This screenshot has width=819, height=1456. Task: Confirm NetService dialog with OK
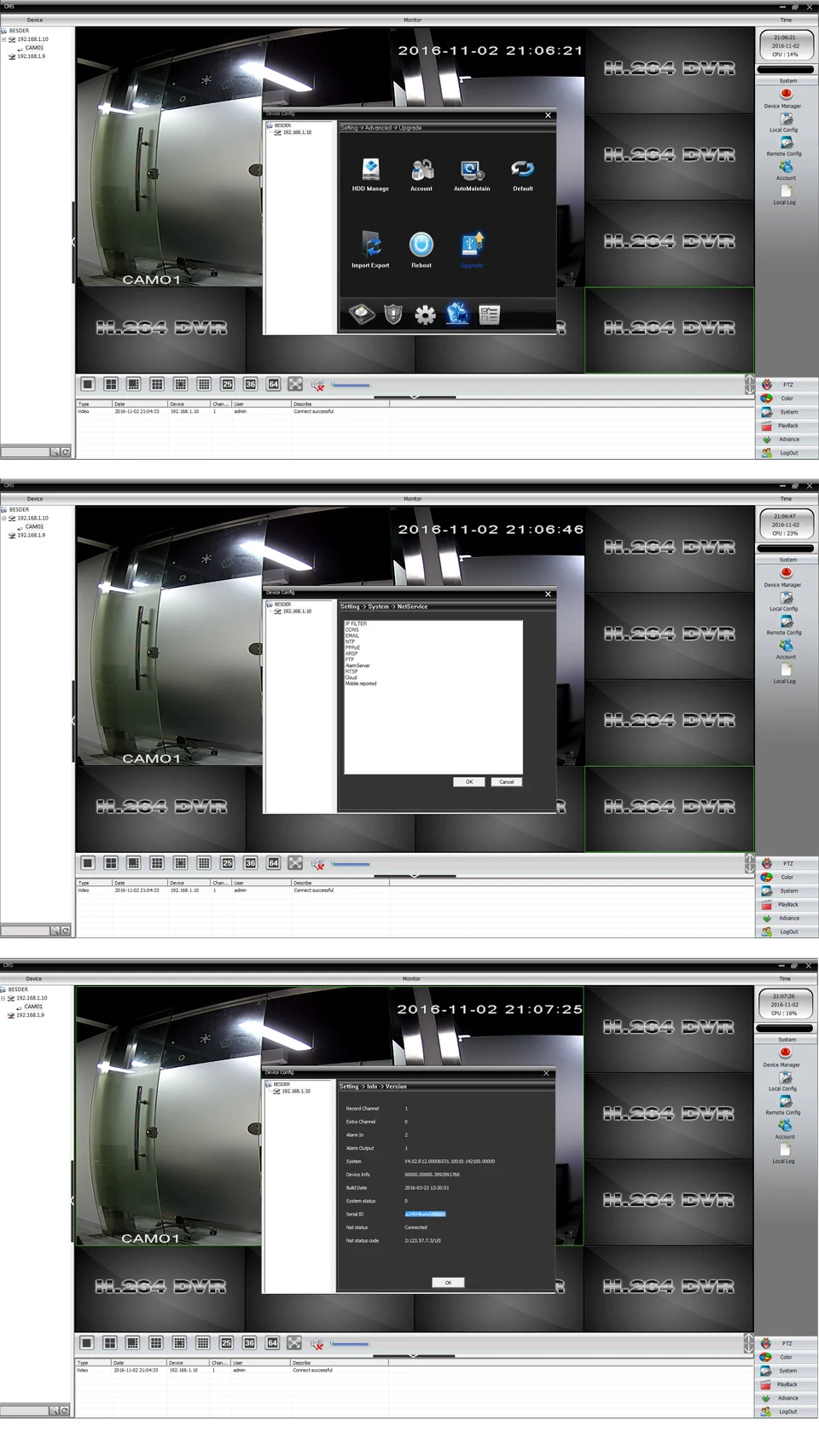tap(468, 781)
